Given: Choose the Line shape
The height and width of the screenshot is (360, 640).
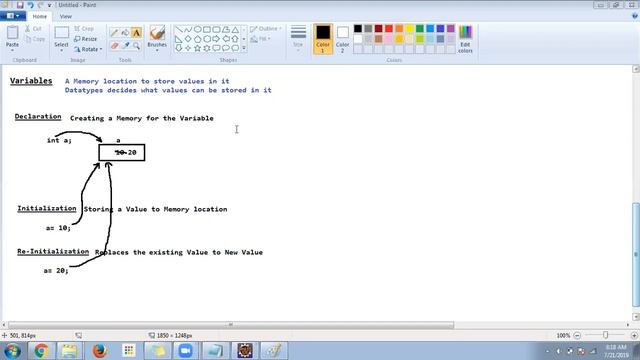Looking at the screenshot, I should click(x=179, y=30).
